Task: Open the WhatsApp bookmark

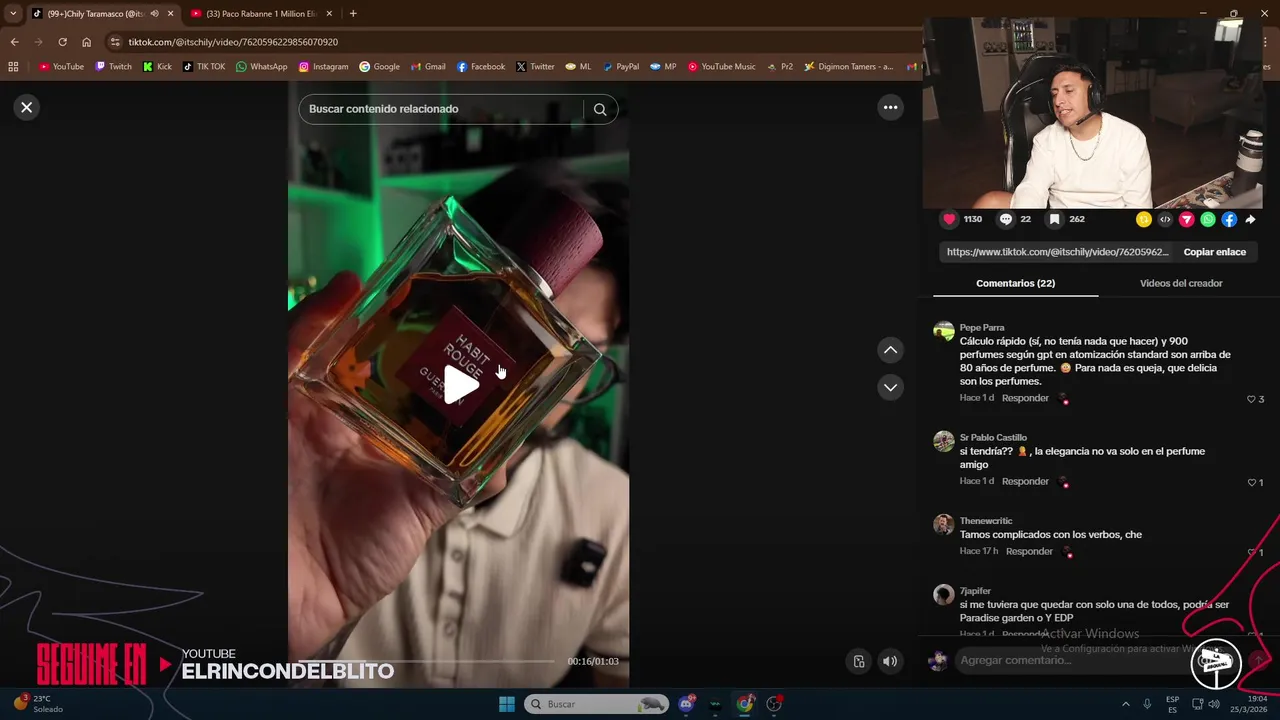Action: pyautogui.click(x=261, y=67)
